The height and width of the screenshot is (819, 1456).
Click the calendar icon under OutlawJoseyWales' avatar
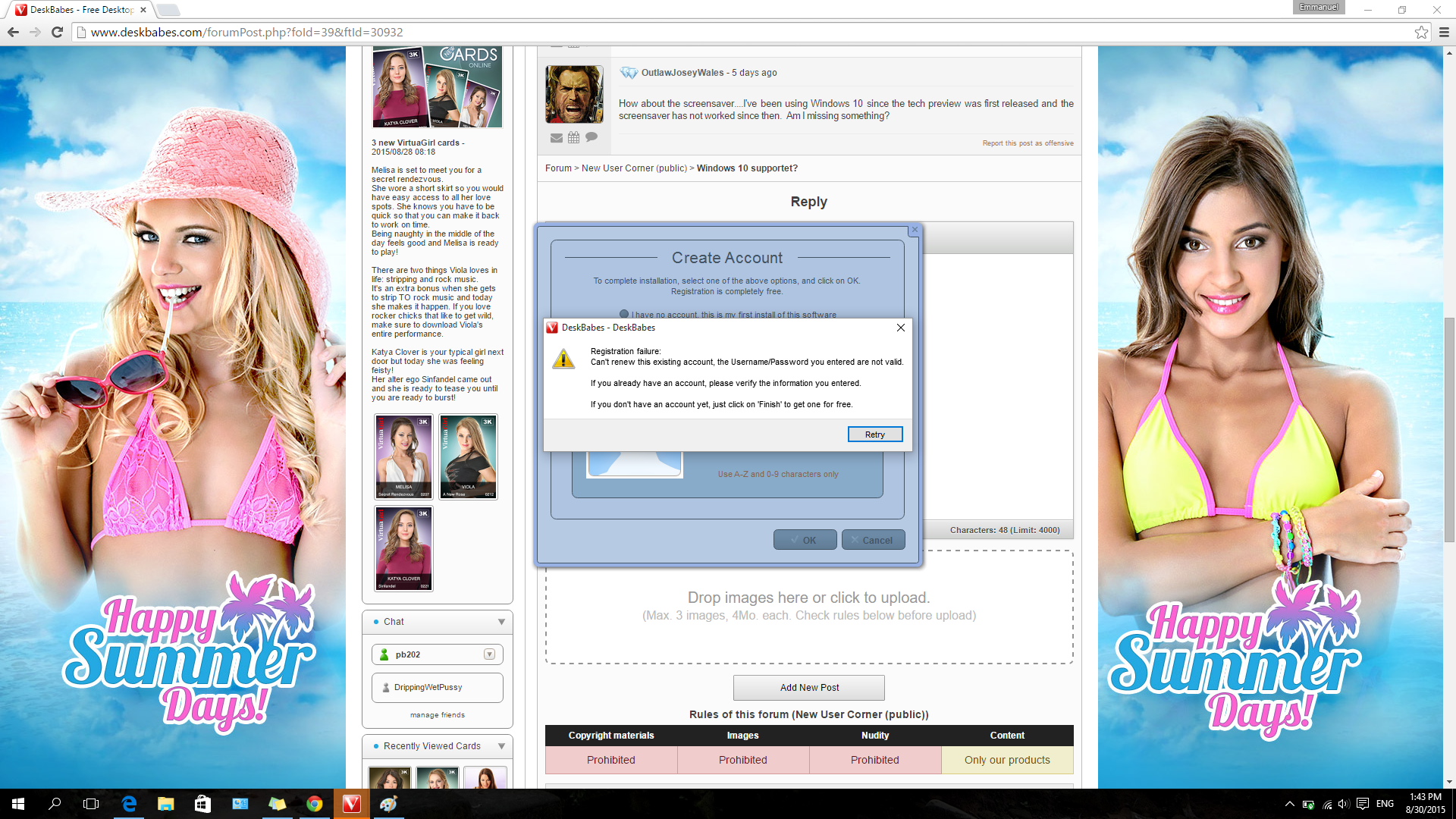[573, 138]
